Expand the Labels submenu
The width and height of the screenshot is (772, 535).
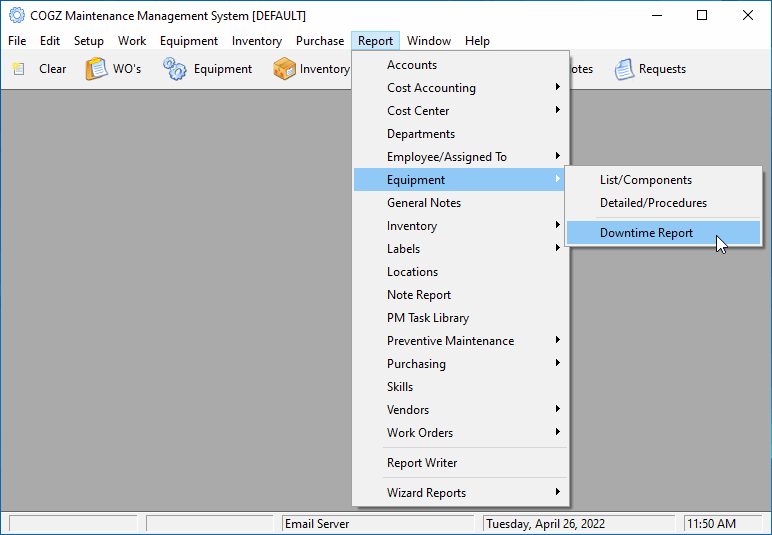point(461,249)
